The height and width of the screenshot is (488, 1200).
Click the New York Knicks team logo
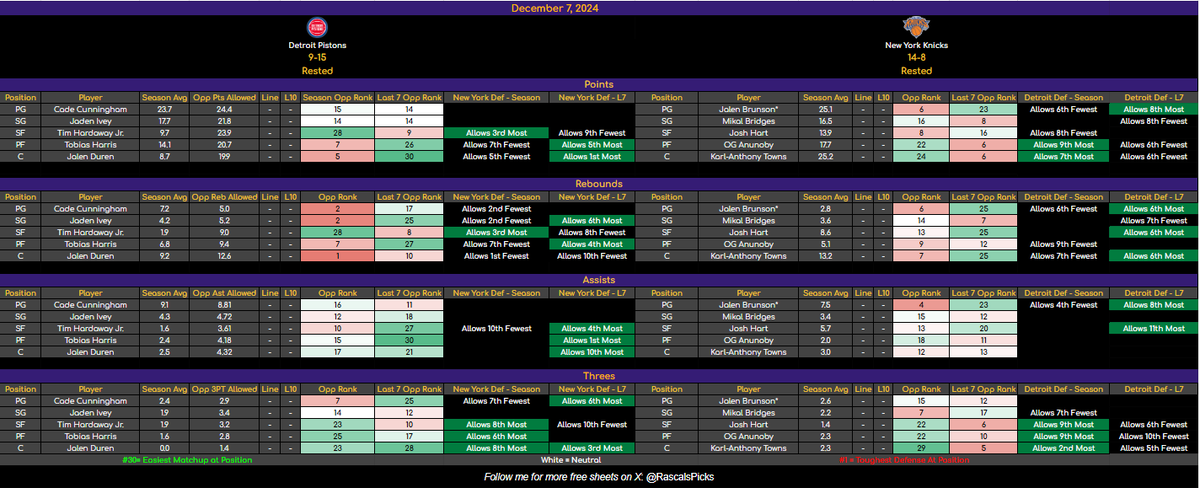click(916, 27)
